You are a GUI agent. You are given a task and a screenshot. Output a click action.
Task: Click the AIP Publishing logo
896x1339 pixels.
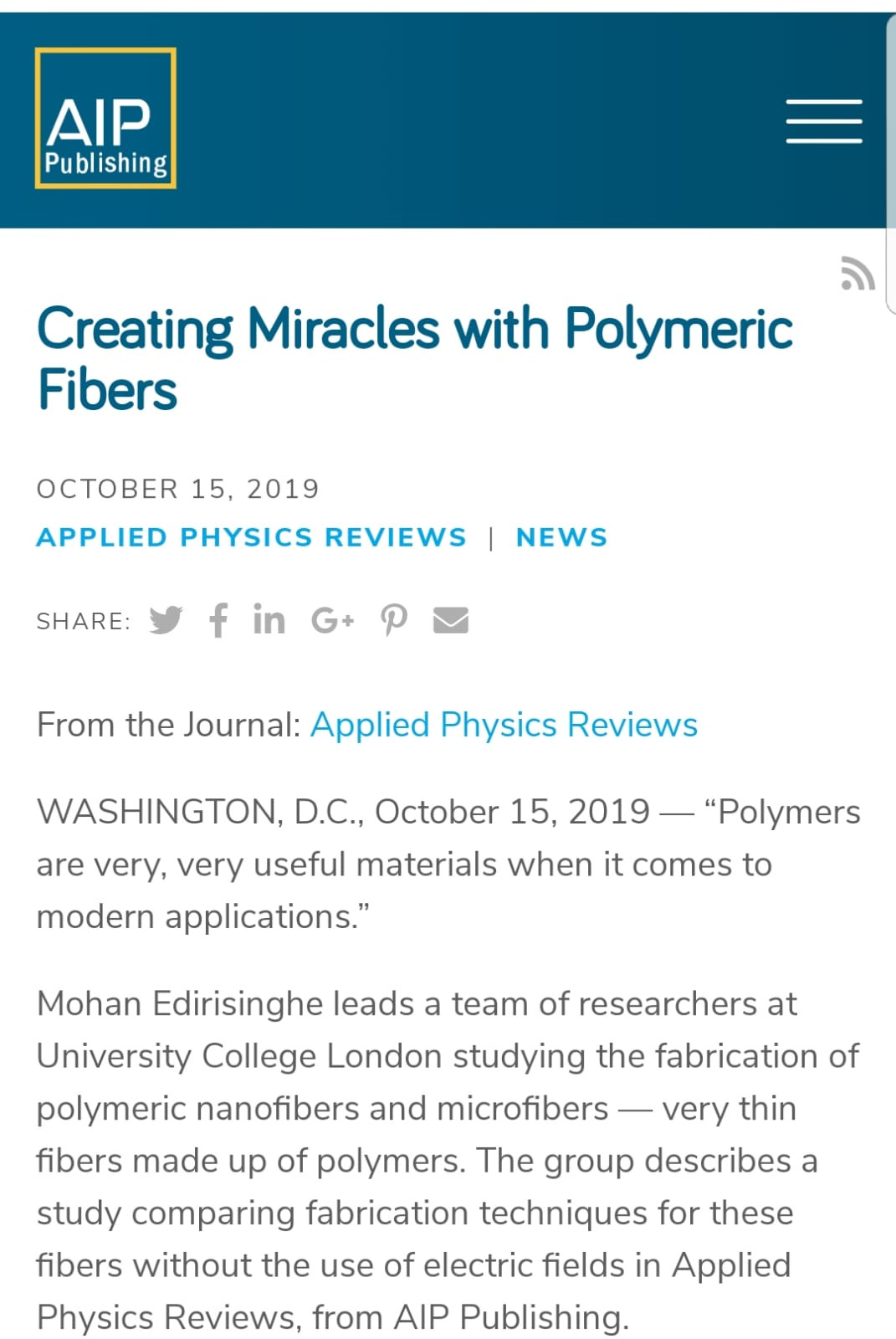point(105,118)
